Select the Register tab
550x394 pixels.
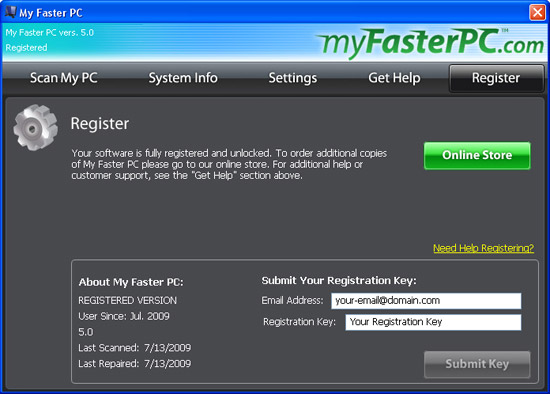(496, 78)
